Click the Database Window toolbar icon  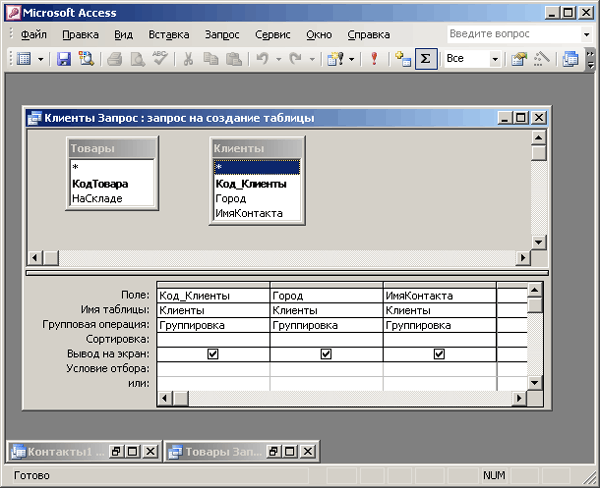570,59
